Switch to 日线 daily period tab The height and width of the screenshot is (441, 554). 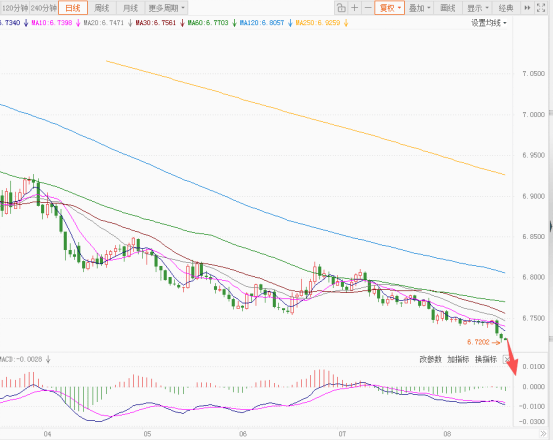click(73, 8)
